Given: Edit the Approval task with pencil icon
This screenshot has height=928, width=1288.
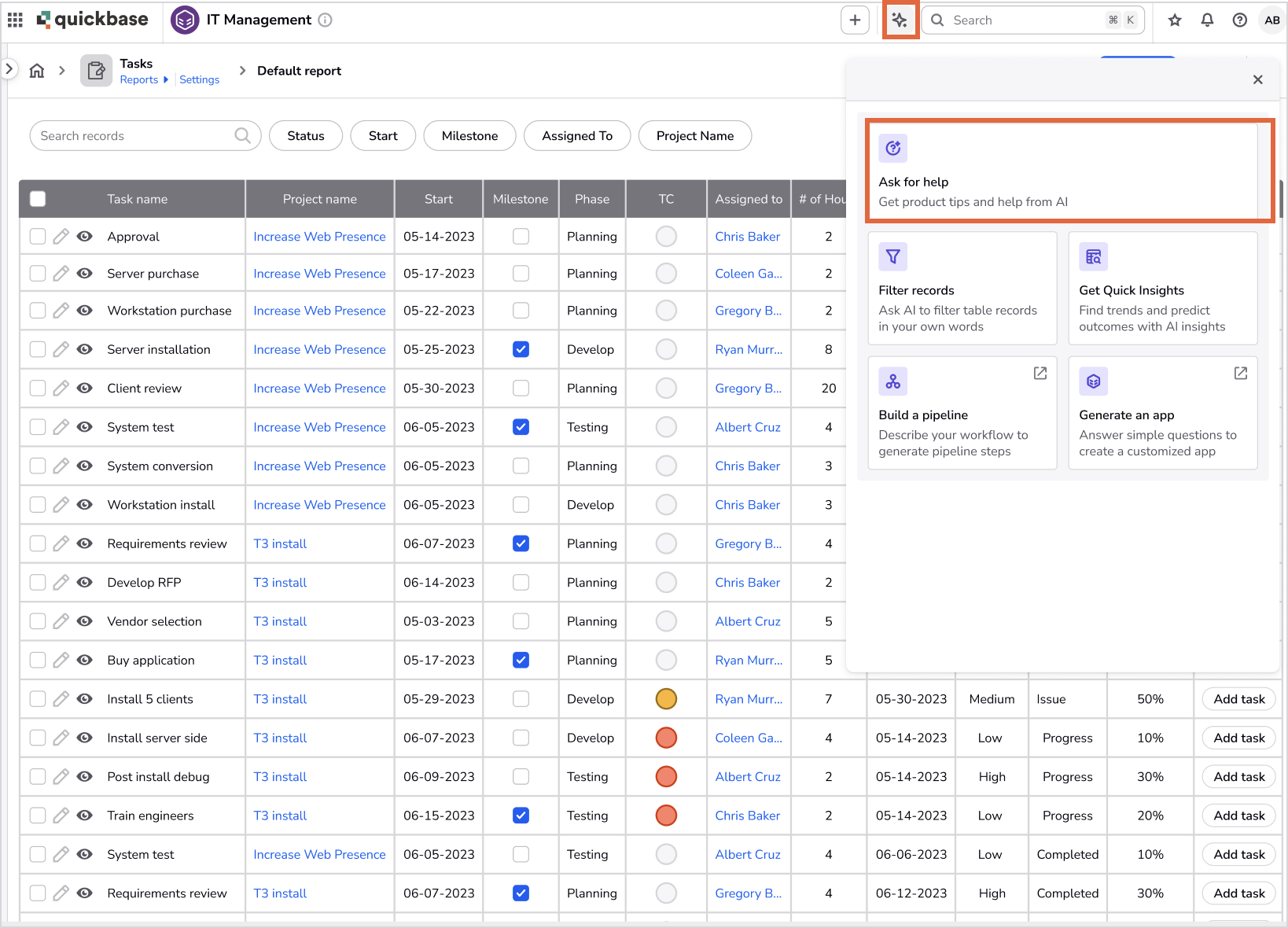Looking at the screenshot, I should pos(61,237).
